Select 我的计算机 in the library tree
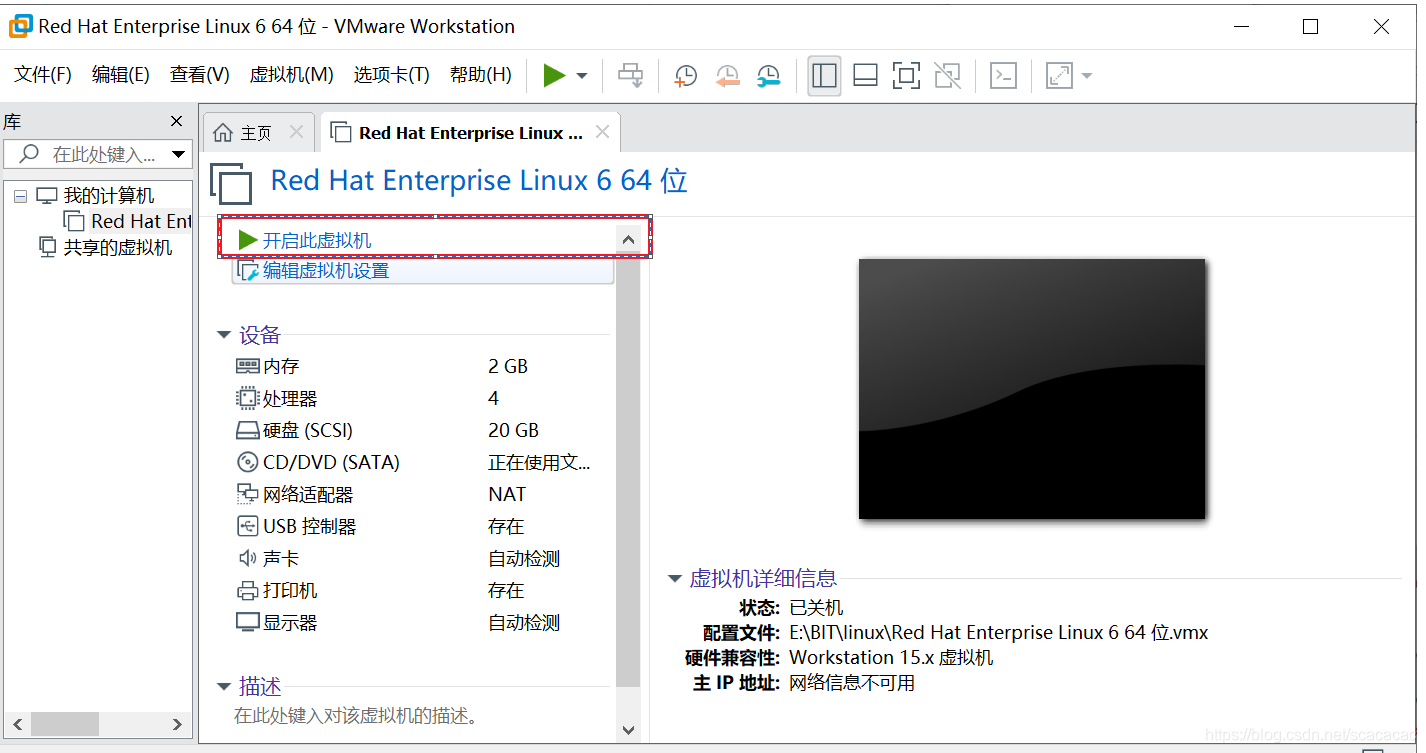 (x=95, y=196)
